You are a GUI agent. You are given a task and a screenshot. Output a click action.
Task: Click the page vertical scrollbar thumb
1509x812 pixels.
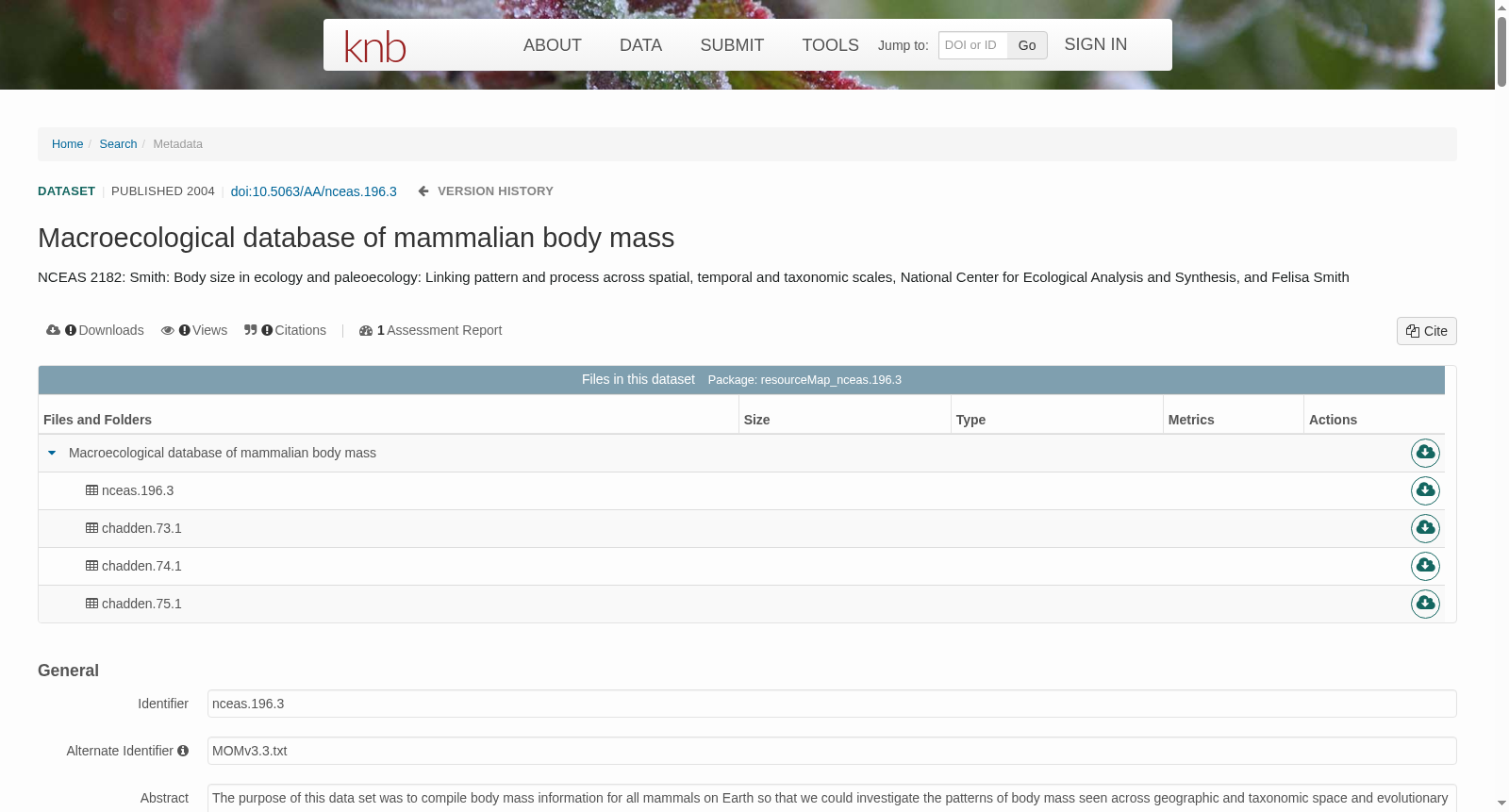point(1501,50)
